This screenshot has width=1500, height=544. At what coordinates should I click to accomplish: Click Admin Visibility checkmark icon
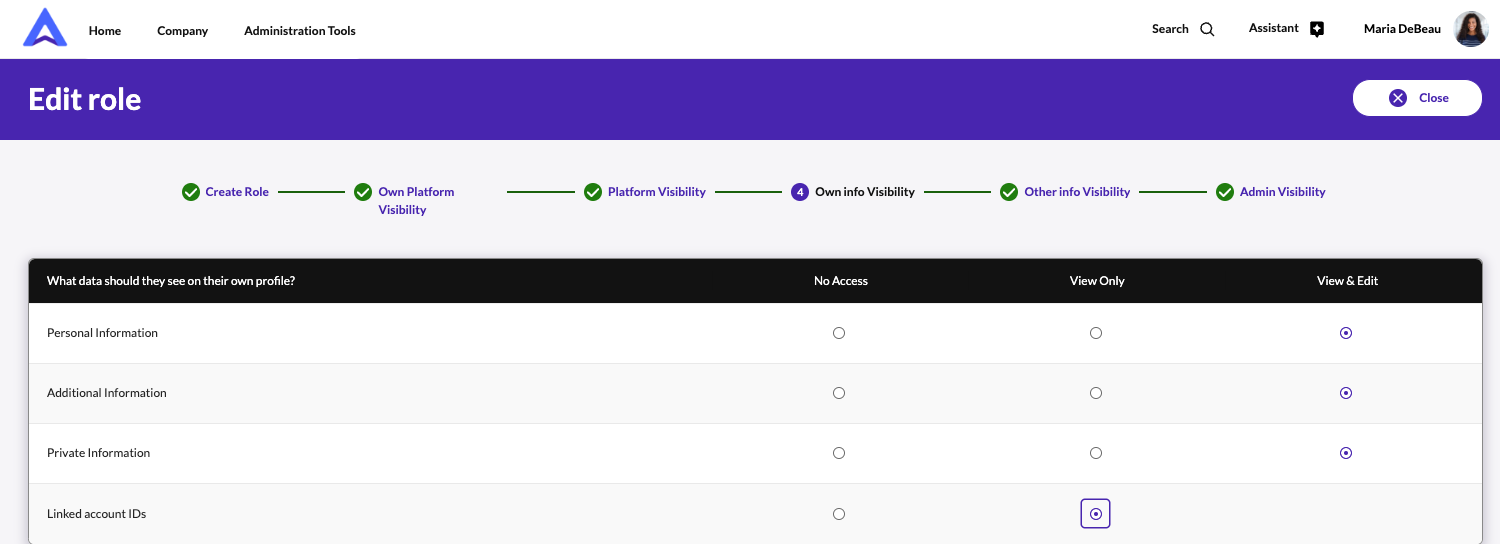(1225, 192)
